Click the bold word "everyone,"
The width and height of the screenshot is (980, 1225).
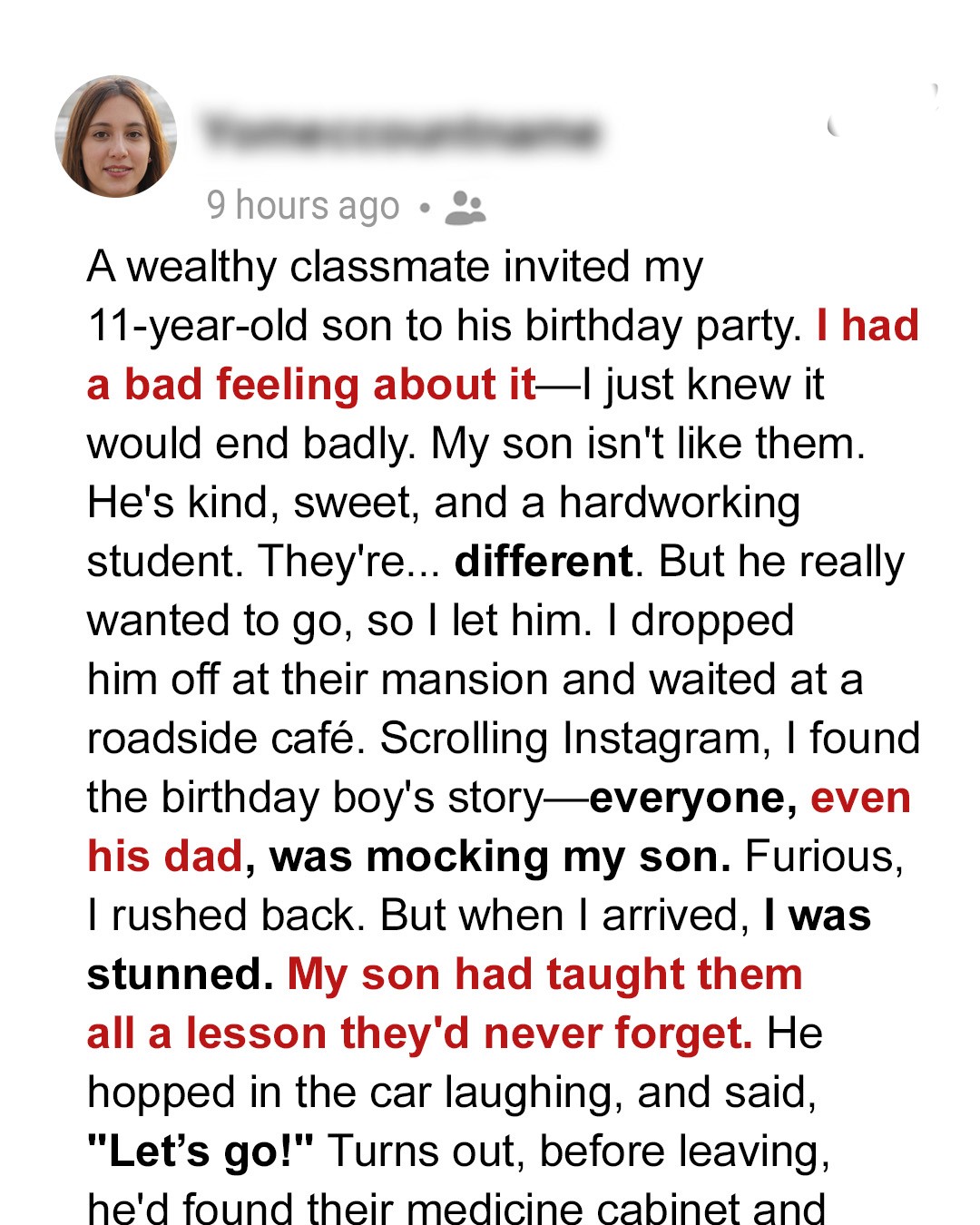pos(693,798)
